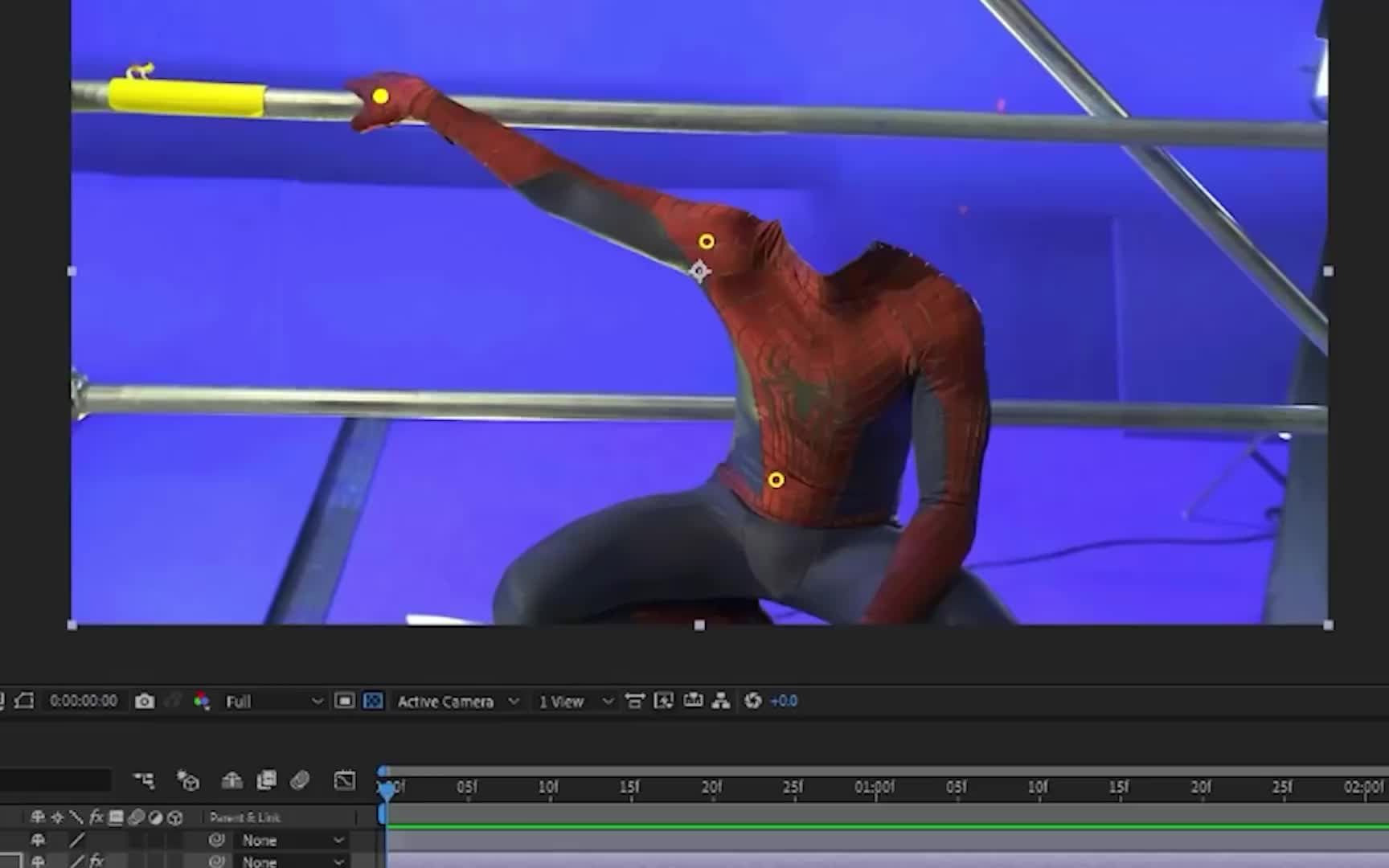This screenshot has width=1389, height=868.
Task: Open the Composition Mini-Flowchart icon
Action: coord(144,780)
